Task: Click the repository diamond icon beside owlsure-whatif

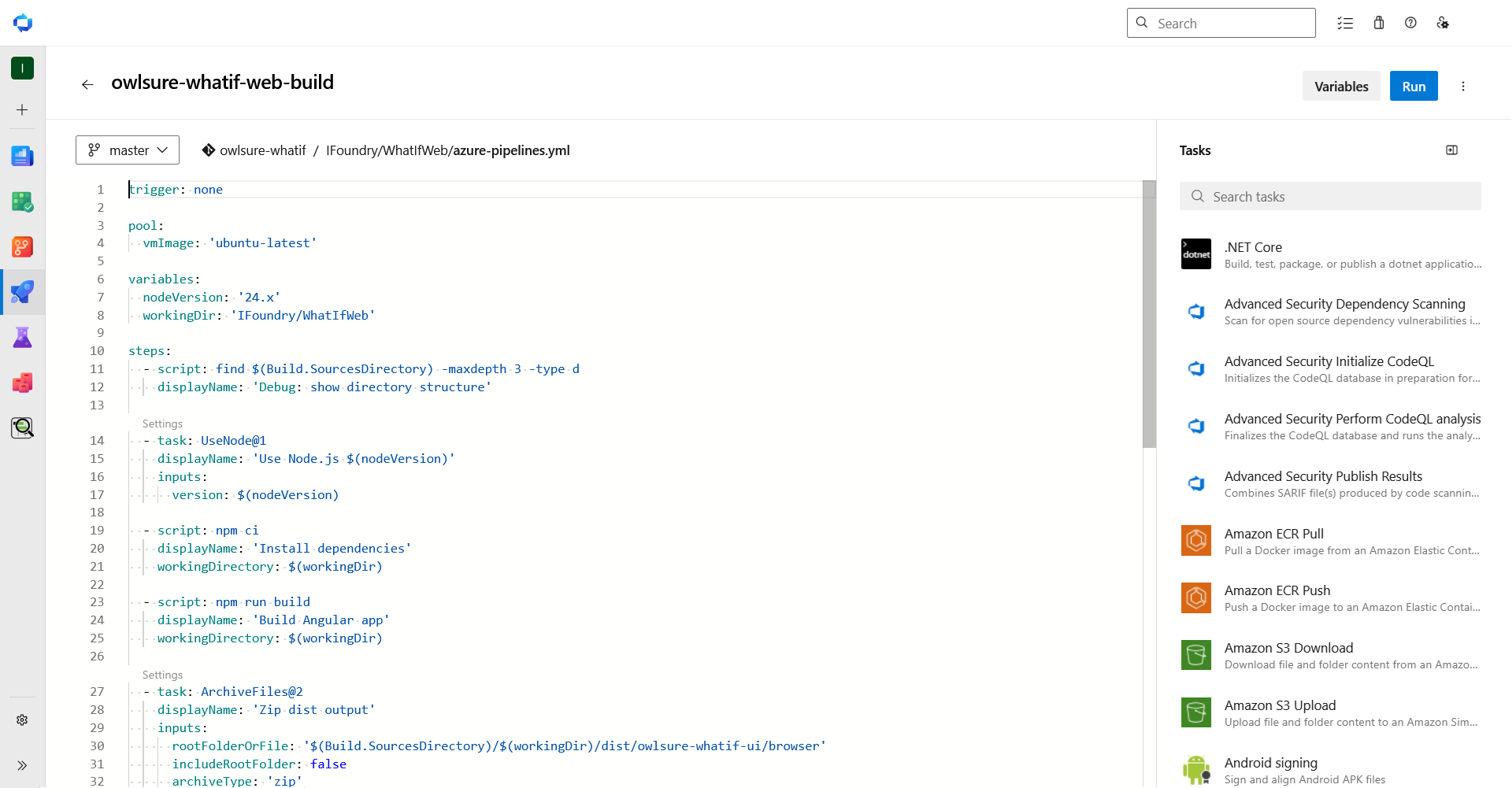Action: click(209, 150)
